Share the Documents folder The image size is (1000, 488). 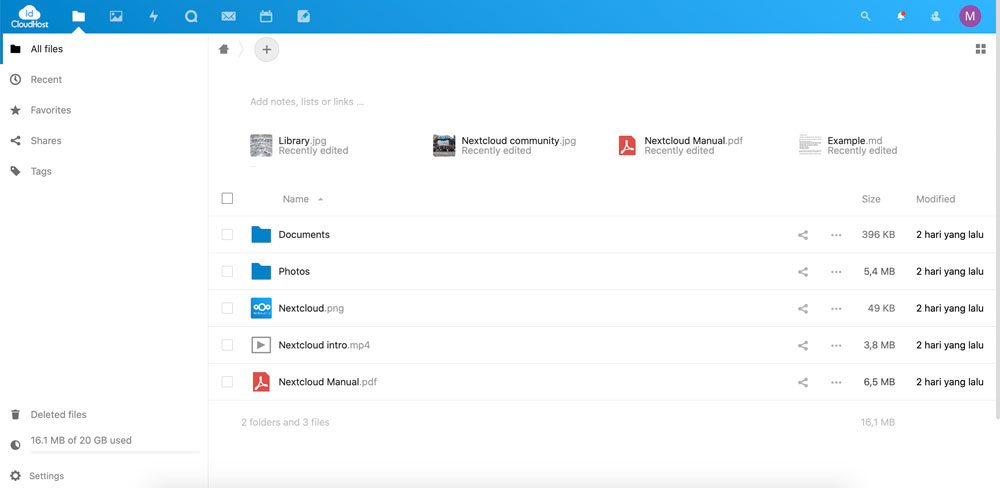click(x=803, y=235)
